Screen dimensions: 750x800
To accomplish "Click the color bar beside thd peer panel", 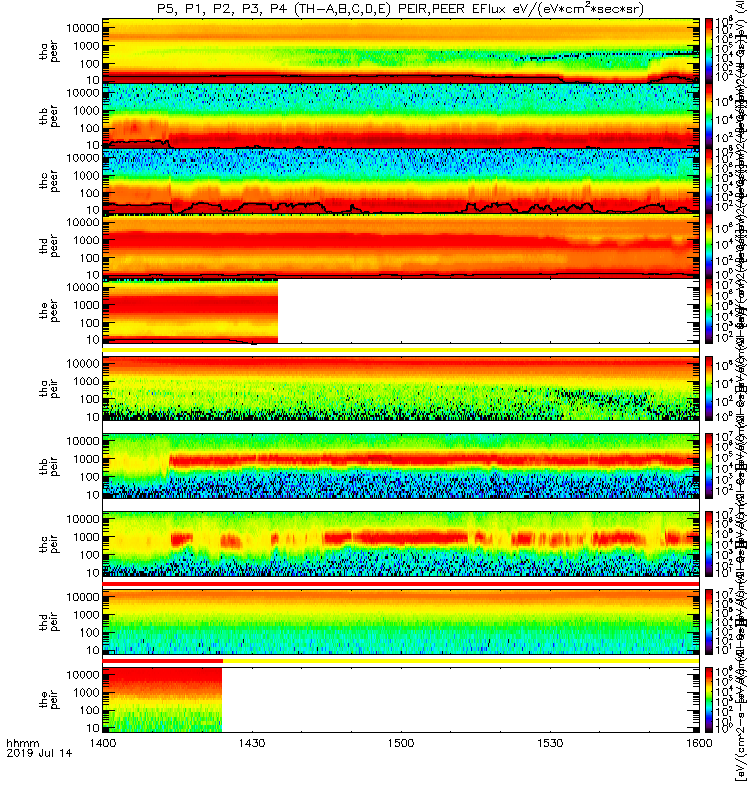I will (709, 245).
